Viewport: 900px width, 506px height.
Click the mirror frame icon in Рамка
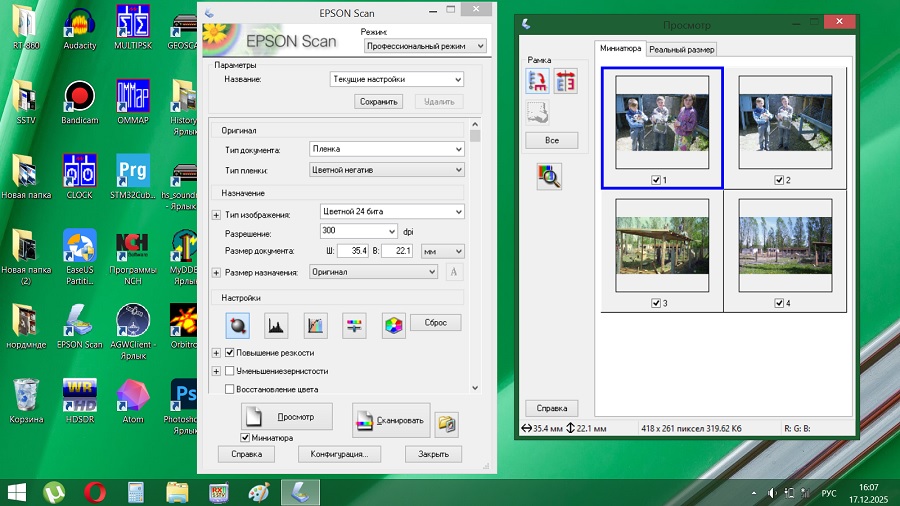click(566, 82)
